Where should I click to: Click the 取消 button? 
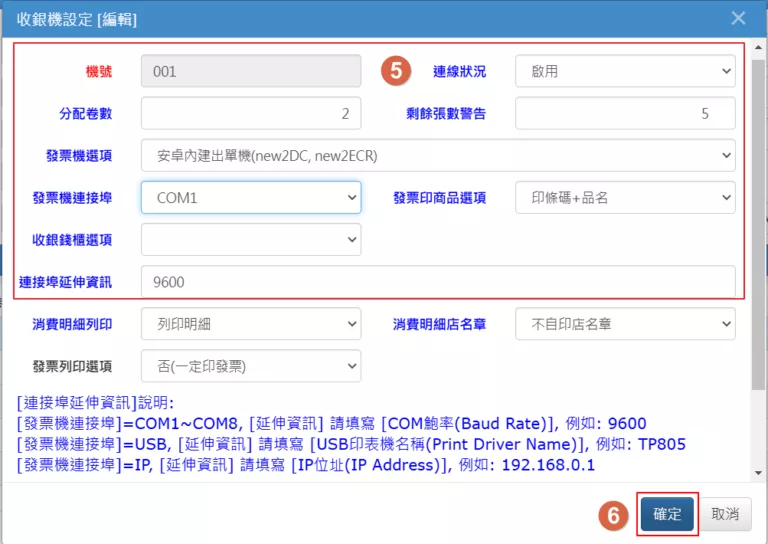click(x=725, y=514)
